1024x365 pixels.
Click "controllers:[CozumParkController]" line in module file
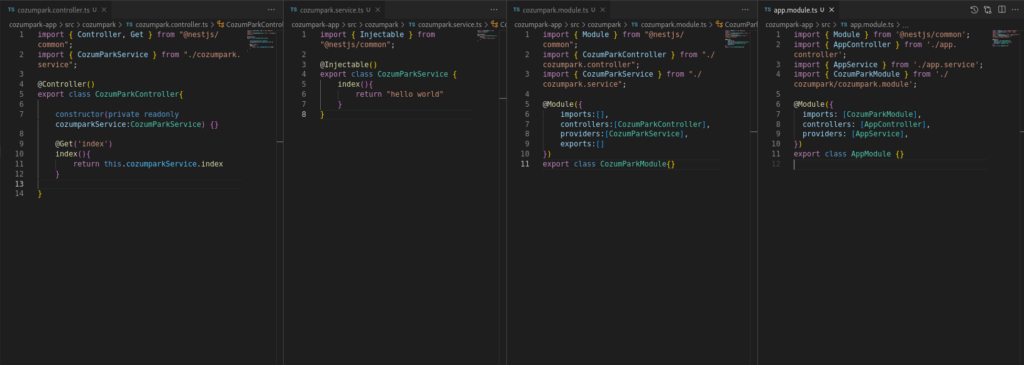(635, 124)
